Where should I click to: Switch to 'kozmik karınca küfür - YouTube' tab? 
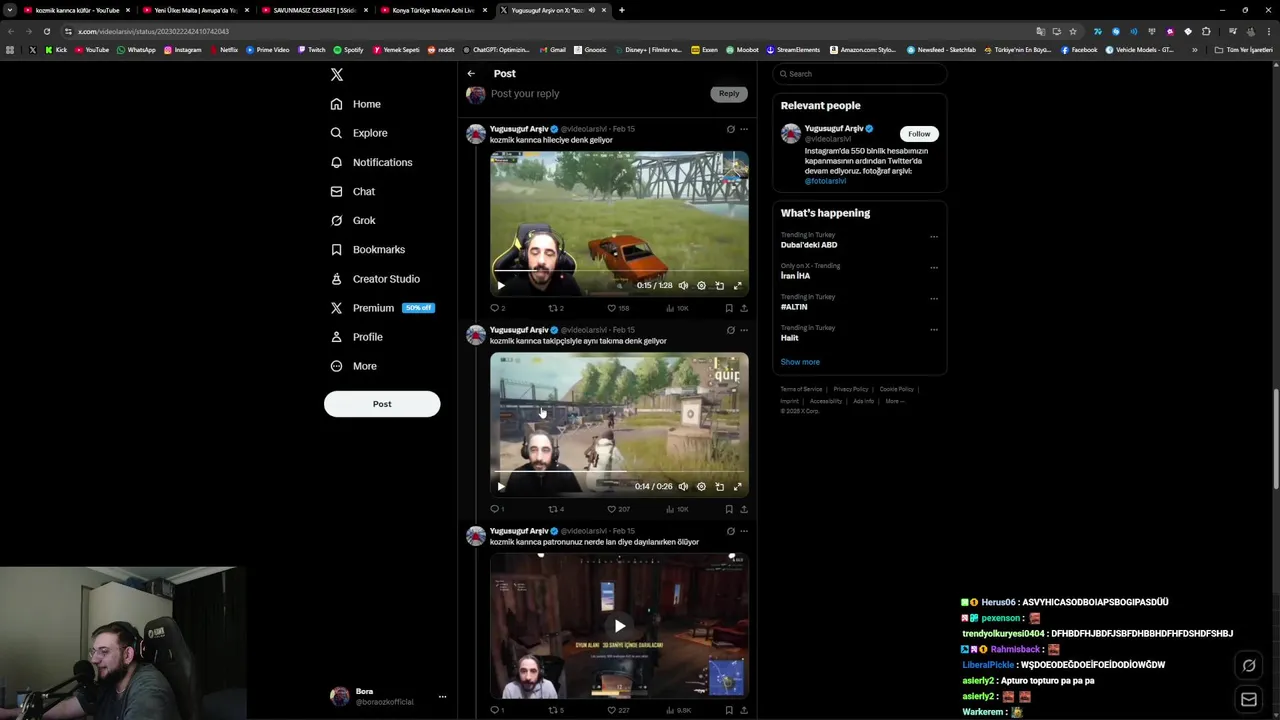pos(77,10)
